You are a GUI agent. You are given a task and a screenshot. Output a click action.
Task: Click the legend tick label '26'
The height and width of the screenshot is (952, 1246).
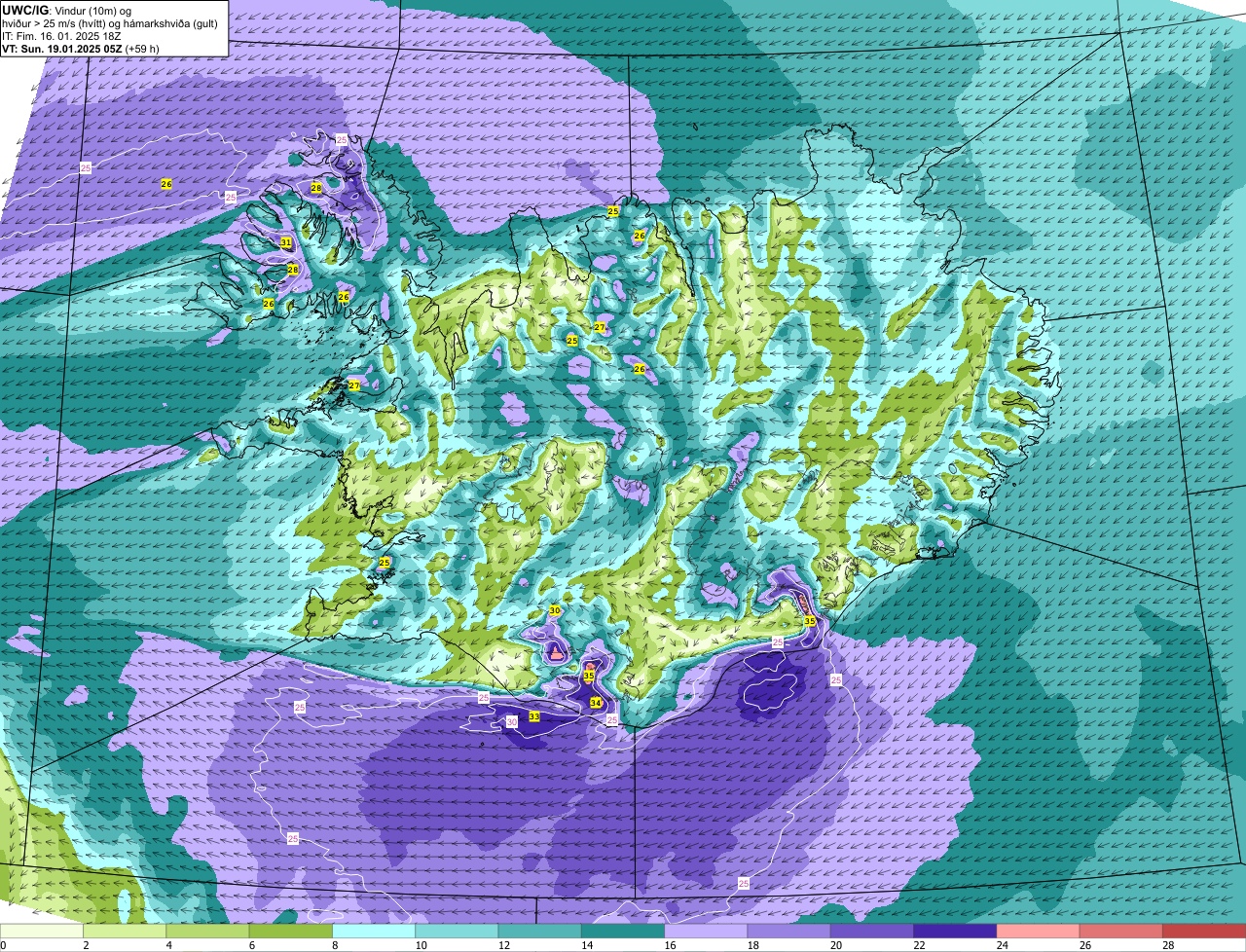click(x=1084, y=945)
